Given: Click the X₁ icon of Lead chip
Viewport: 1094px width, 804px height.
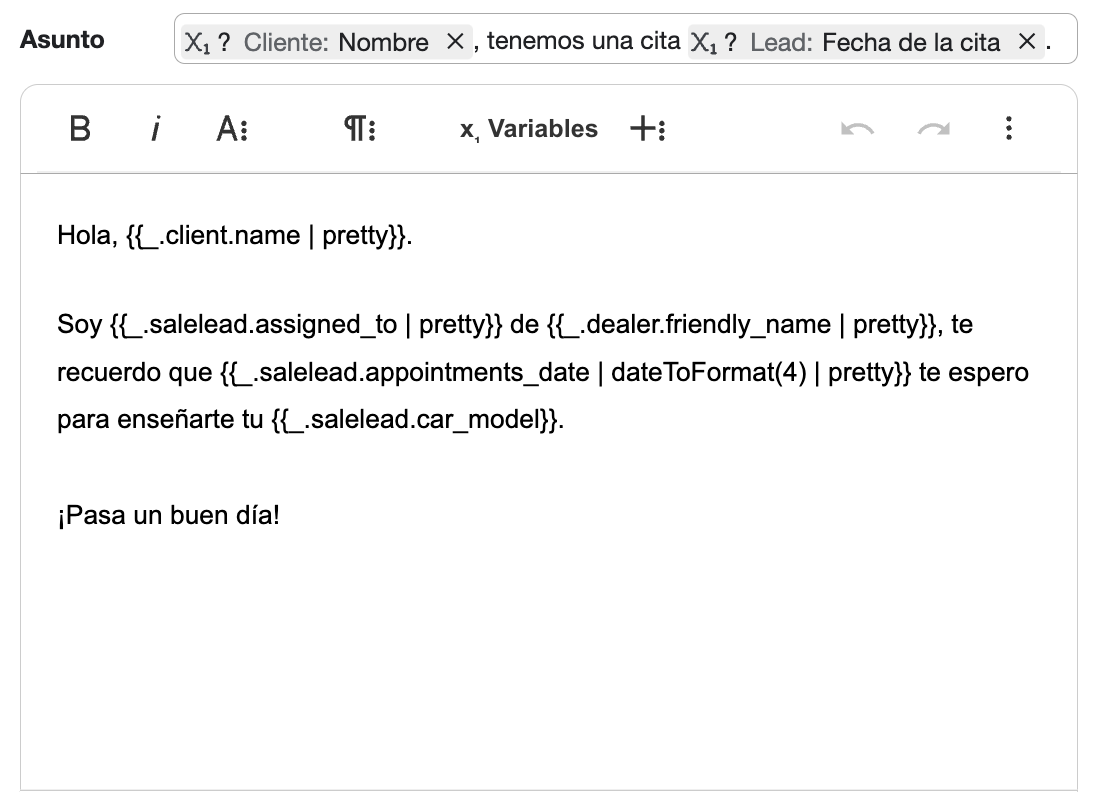Looking at the screenshot, I should 705,42.
